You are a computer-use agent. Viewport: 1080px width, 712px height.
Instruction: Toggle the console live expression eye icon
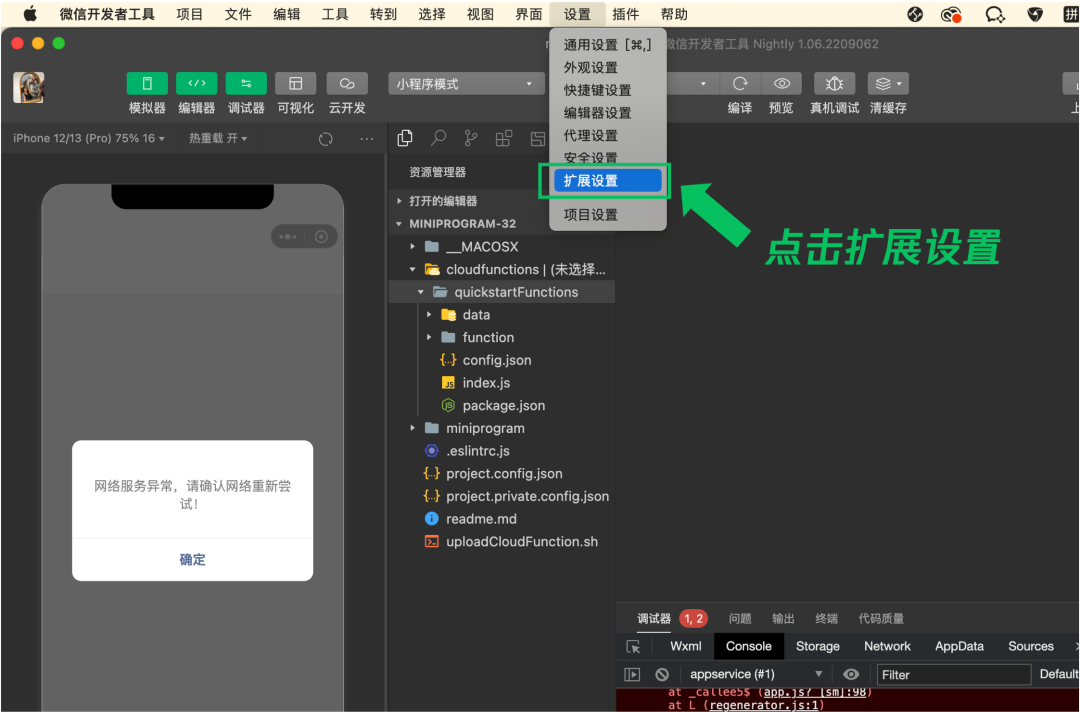[851, 675]
